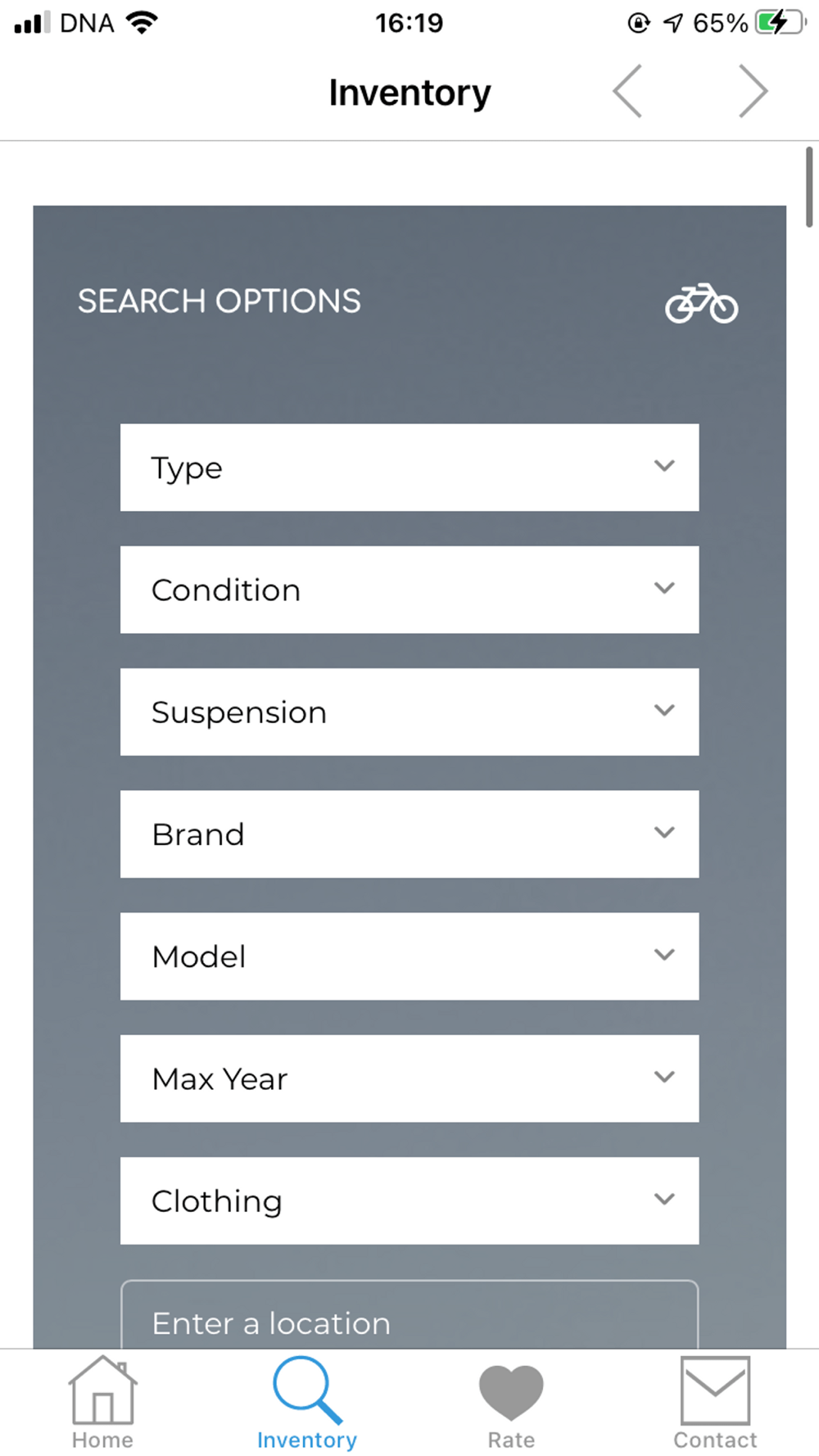819x1456 pixels.
Task: Tap the Inventory magnifier icon
Action: click(x=306, y=1390)
